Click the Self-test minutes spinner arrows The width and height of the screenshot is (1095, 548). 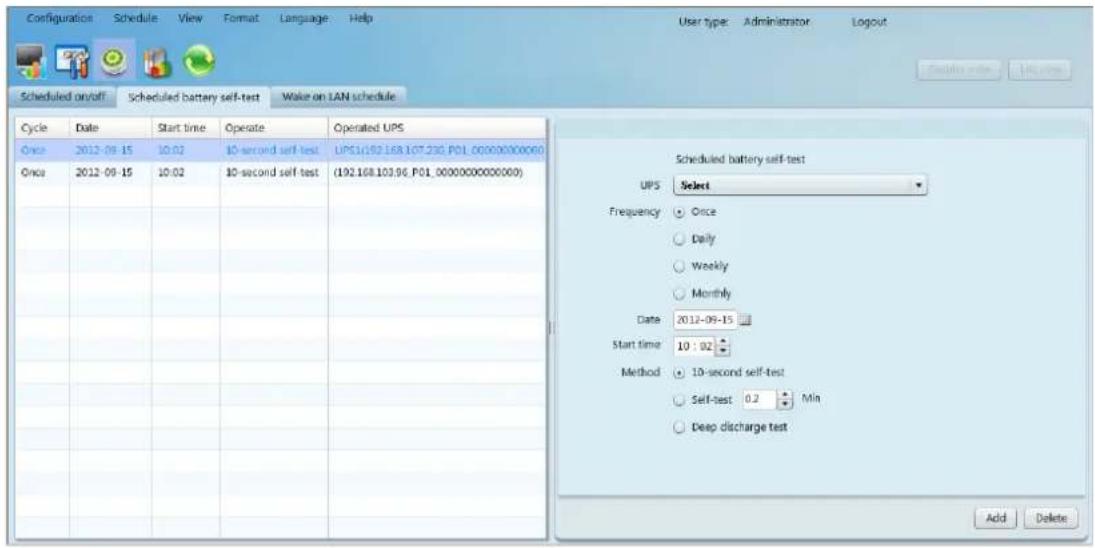tap(786, 400)
